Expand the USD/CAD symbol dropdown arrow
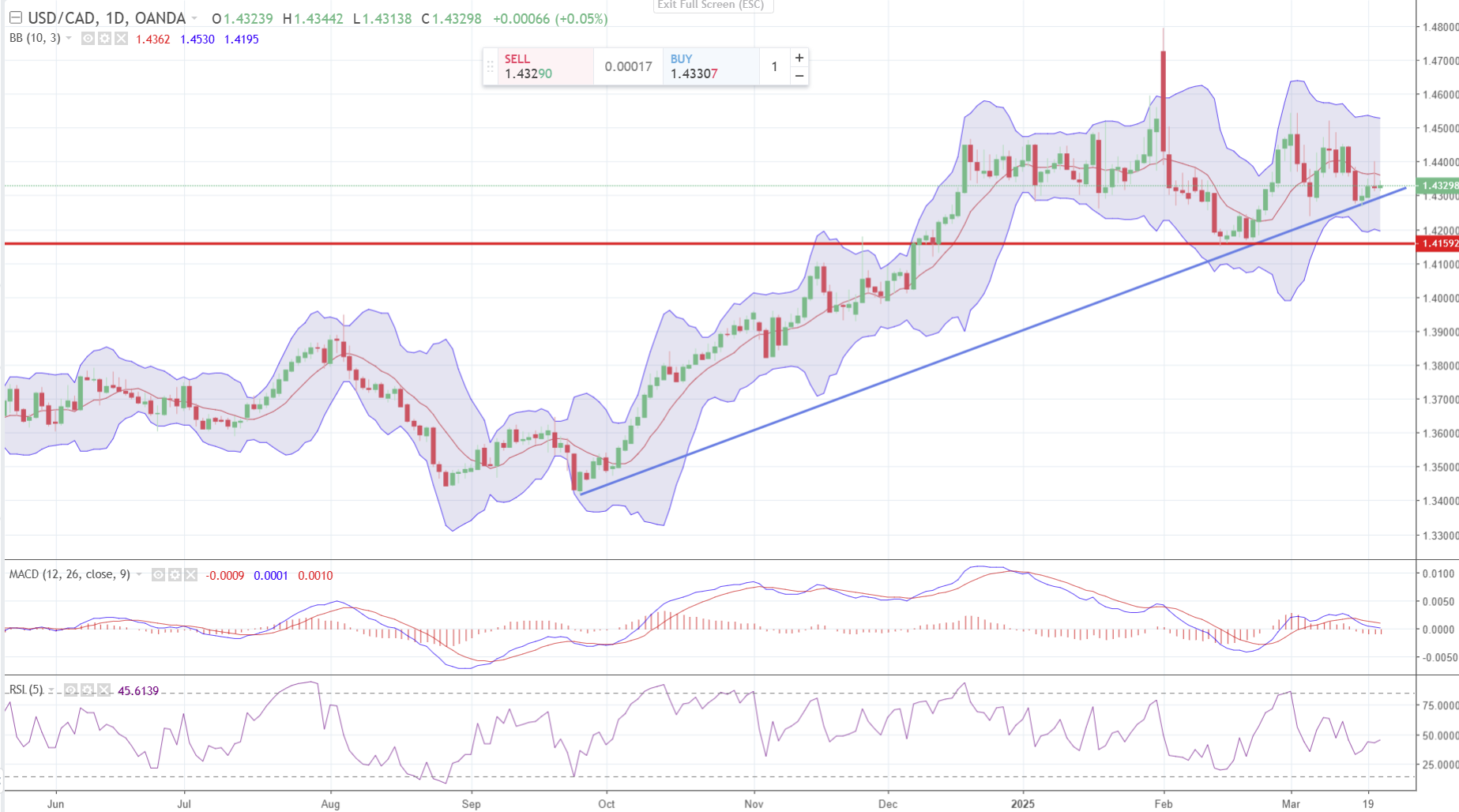 click(194, 18)
